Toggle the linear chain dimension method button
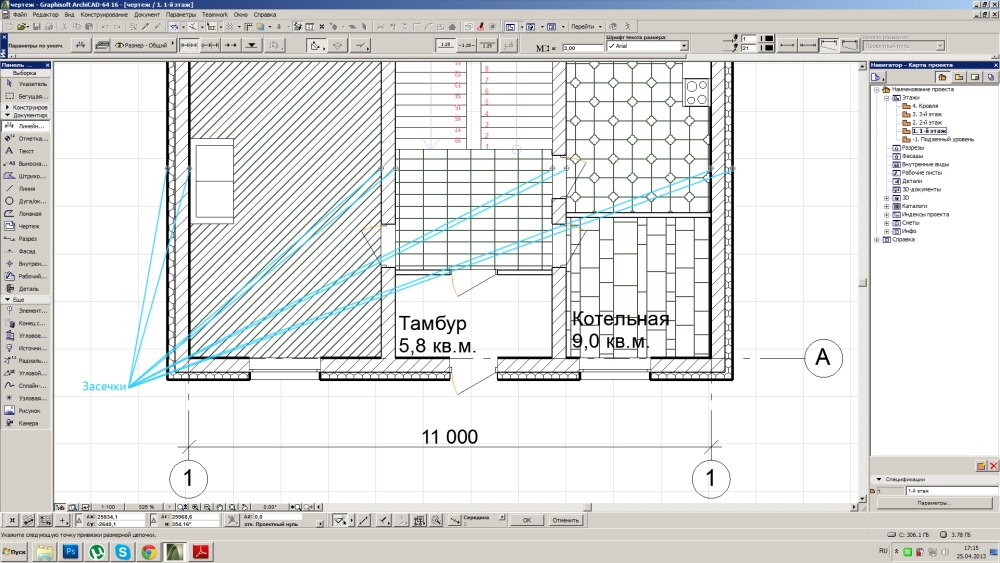The image size is (1000, 563). coord(189,45)
